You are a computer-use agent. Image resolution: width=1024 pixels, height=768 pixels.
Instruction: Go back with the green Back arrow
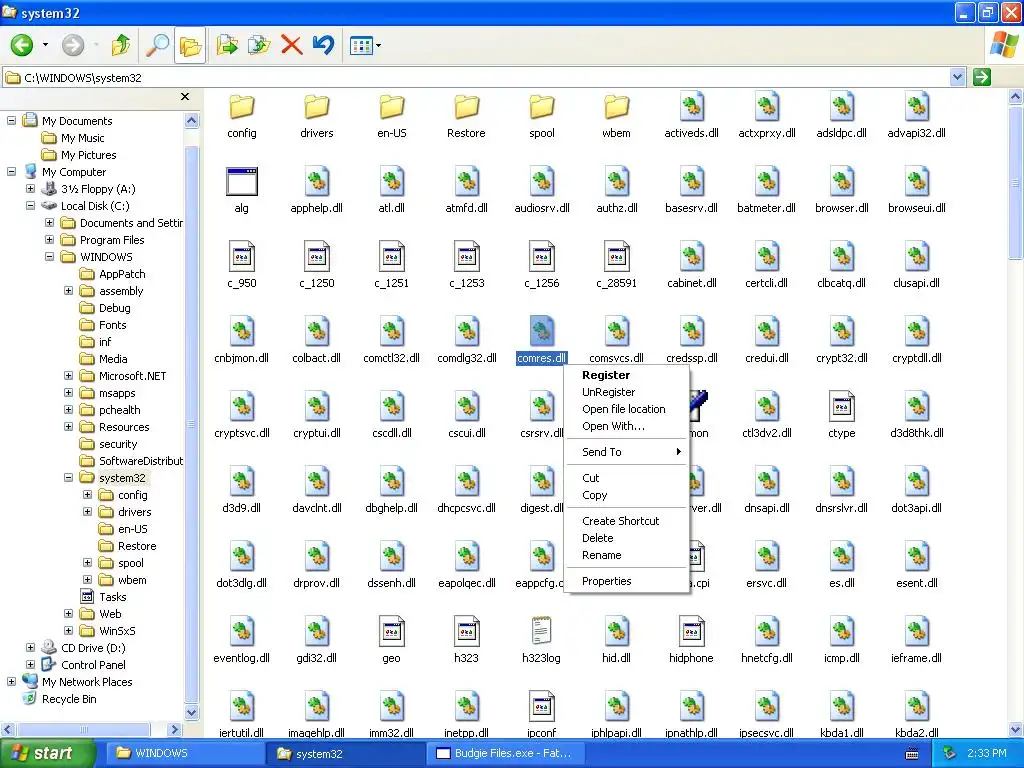pos(22,45)
